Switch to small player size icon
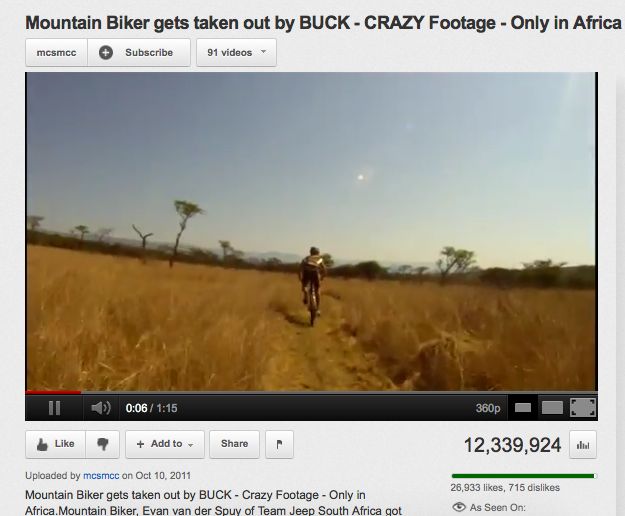Image resolution: width=625 pixels, height=516 pixels. click(x=523, y=408)
